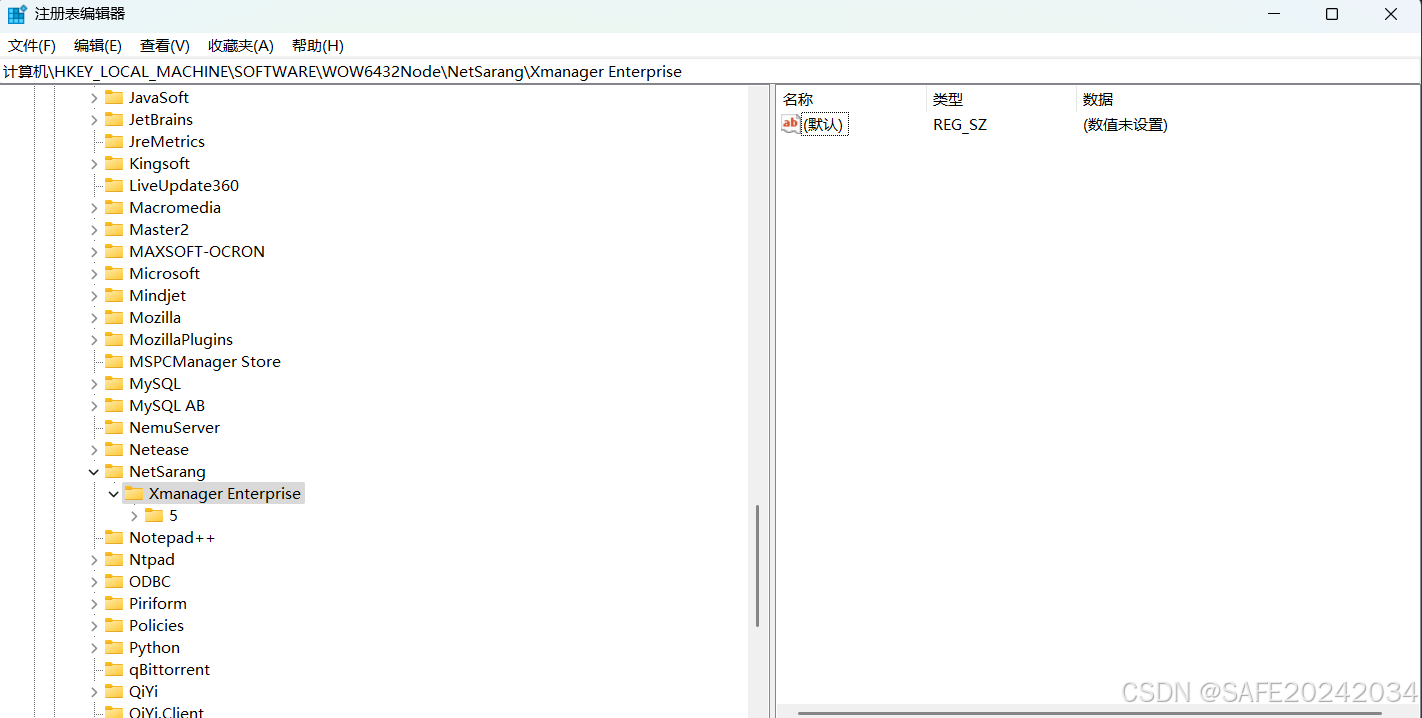This screenshot has width=1422, height=718.
Task: Click the Mindjet folder icon
Action: (114, 295)
